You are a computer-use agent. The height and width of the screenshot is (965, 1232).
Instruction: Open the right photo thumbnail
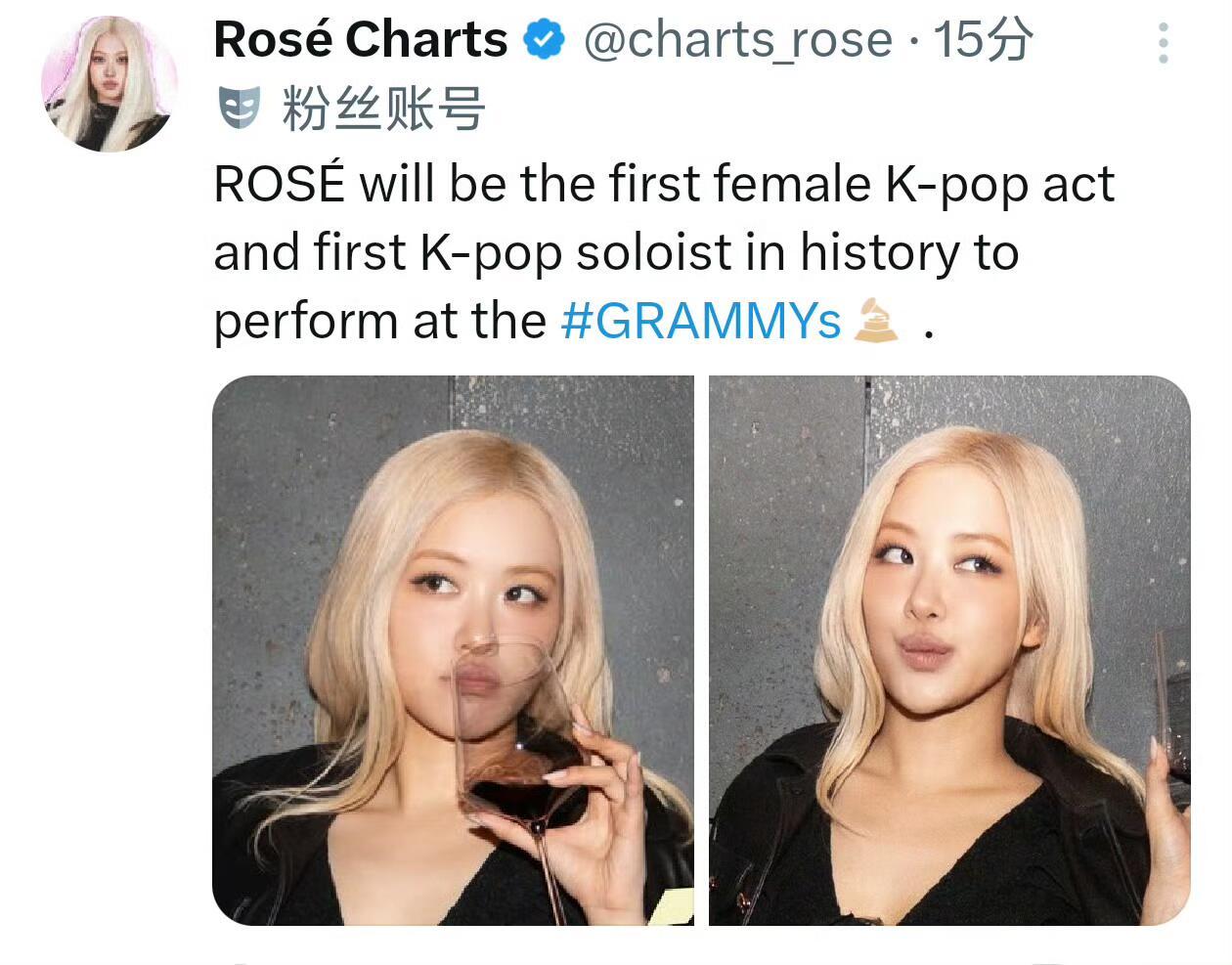pos(948,649)
